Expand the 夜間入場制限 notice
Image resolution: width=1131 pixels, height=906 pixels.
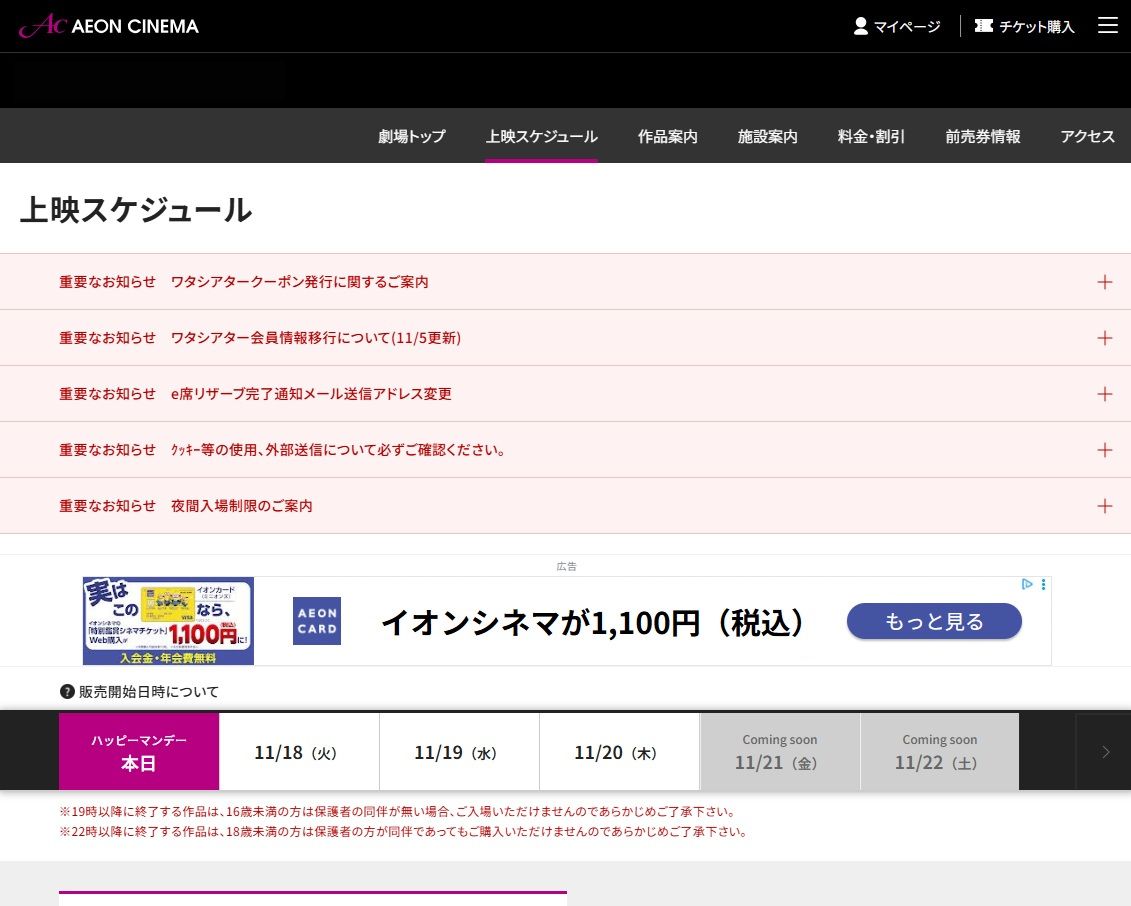(x=1104, y=506)
